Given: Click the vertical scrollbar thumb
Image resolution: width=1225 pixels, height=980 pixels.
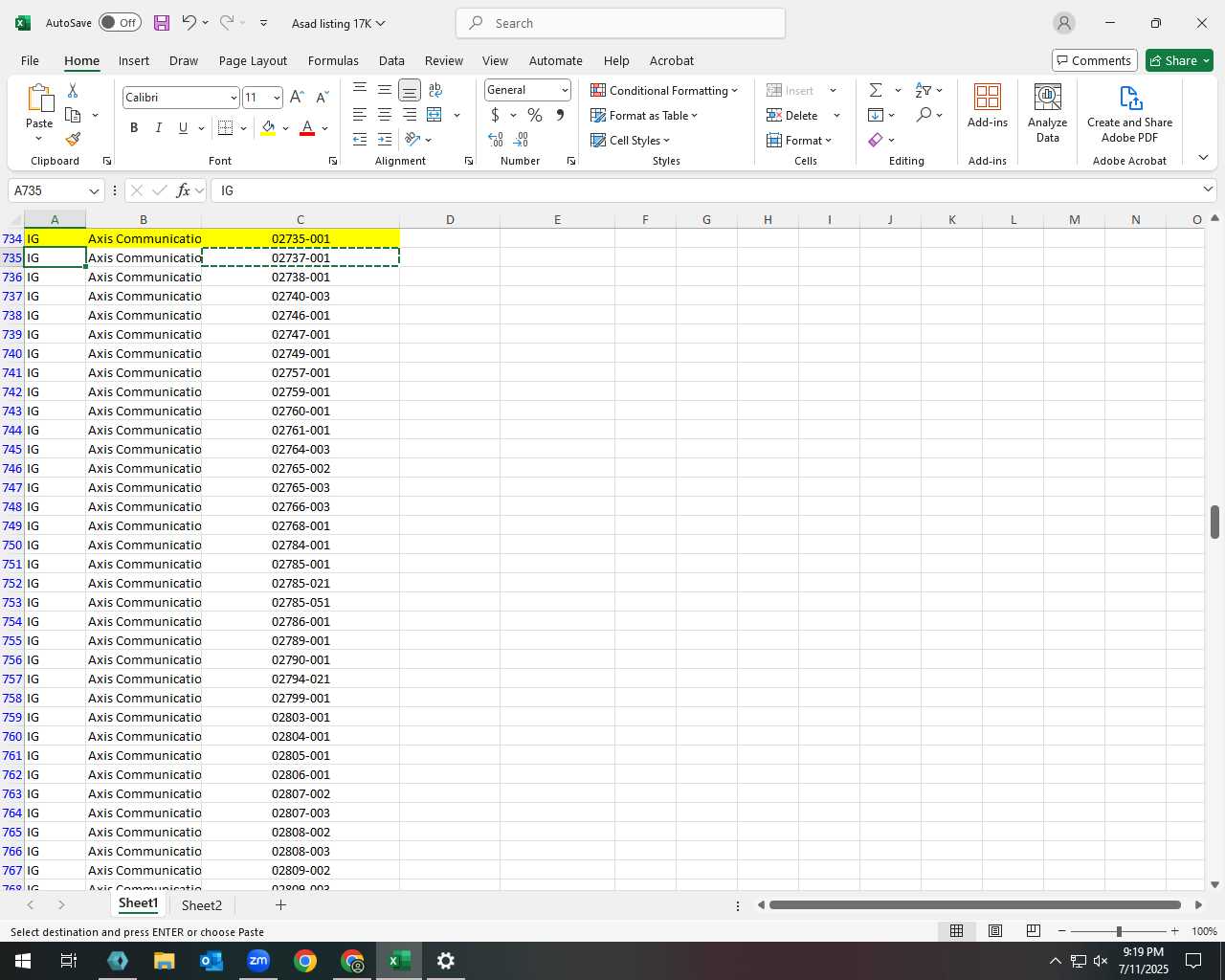Looking at the screenshot, I should (x=1214, y=522).
